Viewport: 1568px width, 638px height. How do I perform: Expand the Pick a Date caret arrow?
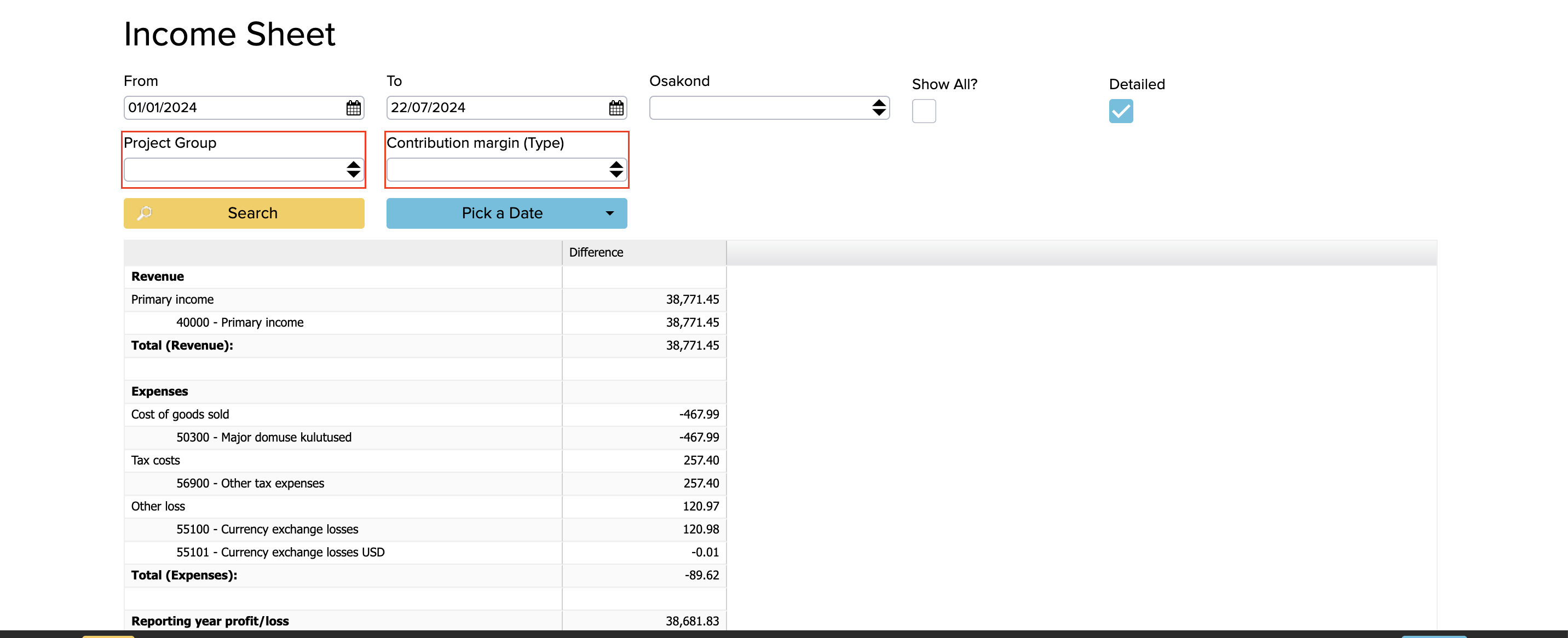pyautogui.click(x=609, y=213)
